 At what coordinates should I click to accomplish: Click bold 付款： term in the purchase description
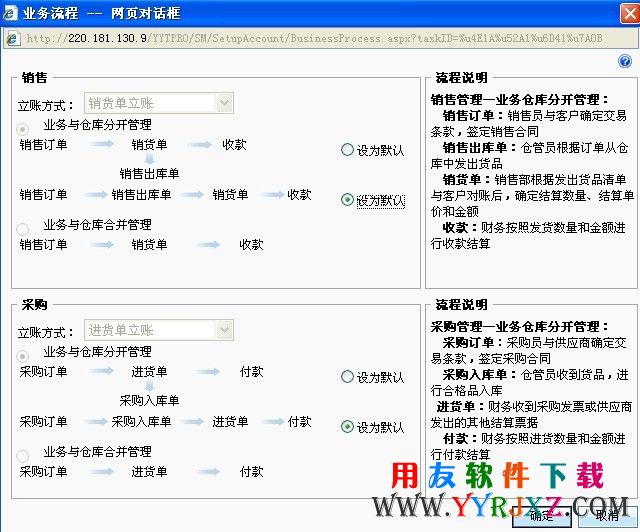(x=460, y=439)
